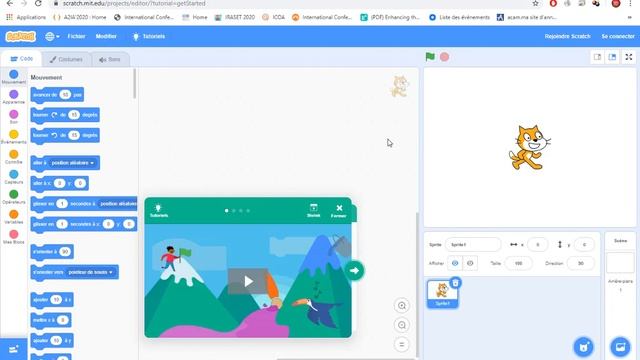Edit the sprite Taille field
The image size is (640, 360).
tap(518, 263)
